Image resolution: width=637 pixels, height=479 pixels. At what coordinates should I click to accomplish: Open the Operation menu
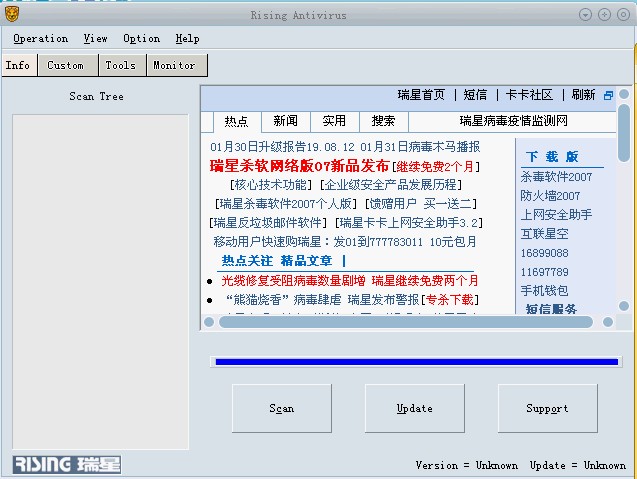point(41,39)
